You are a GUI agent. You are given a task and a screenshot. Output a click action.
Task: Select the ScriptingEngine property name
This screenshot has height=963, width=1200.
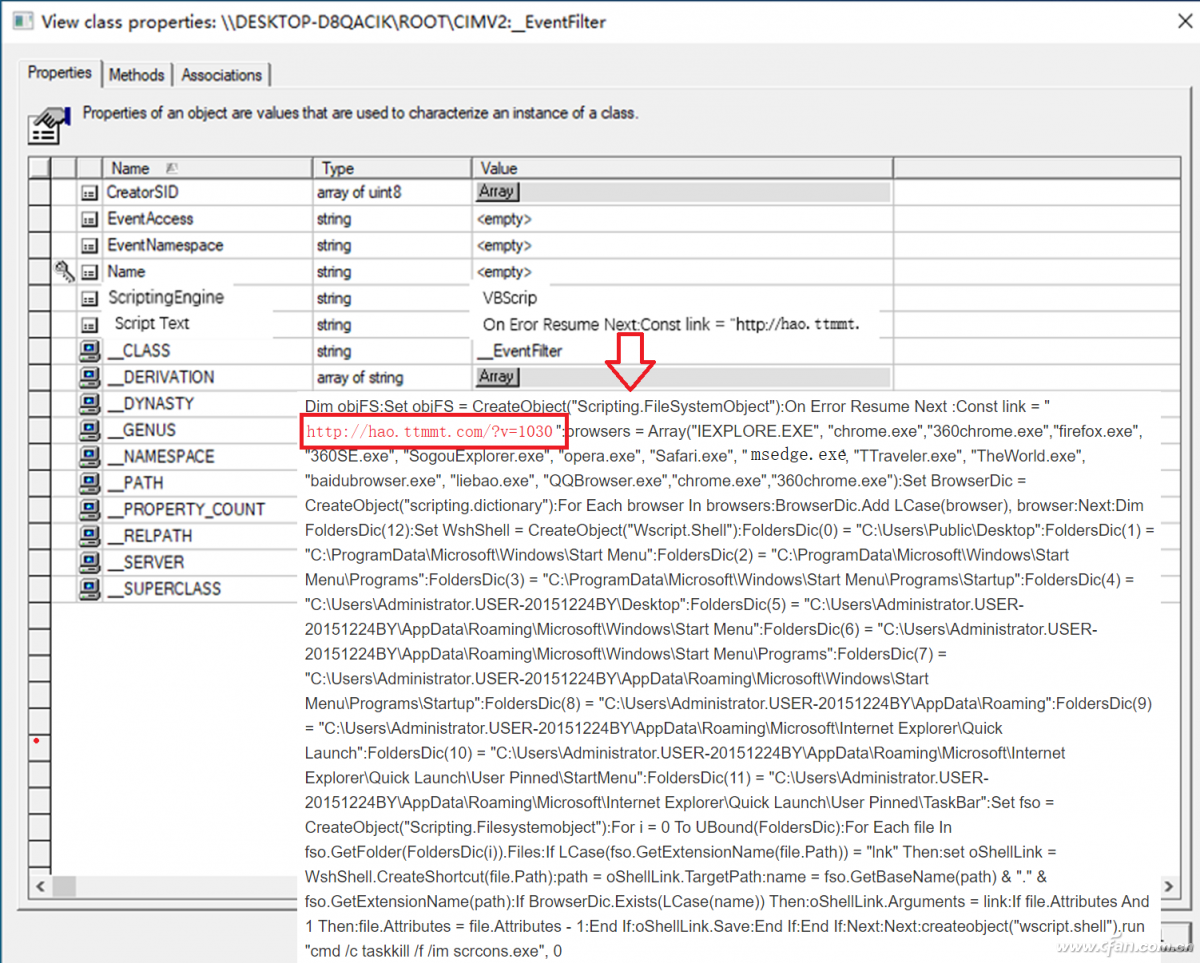[x=166, y=297]
